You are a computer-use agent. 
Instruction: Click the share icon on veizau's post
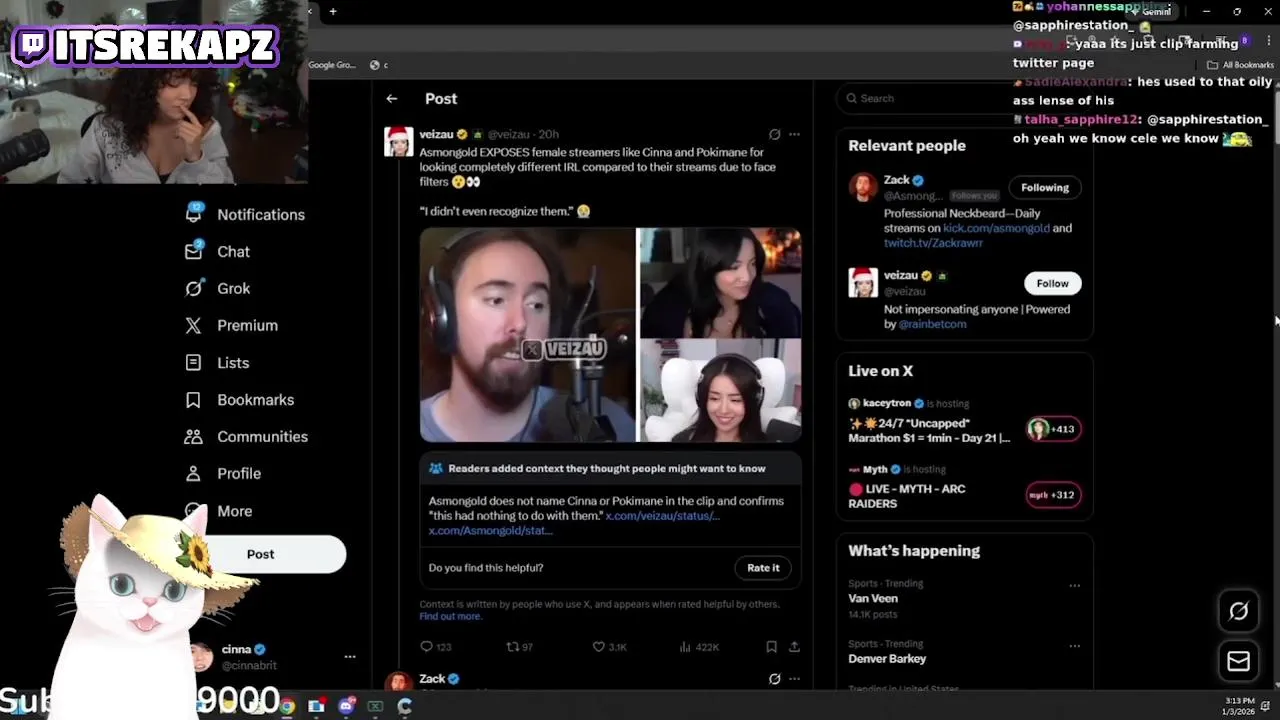[x=794, y=647]
